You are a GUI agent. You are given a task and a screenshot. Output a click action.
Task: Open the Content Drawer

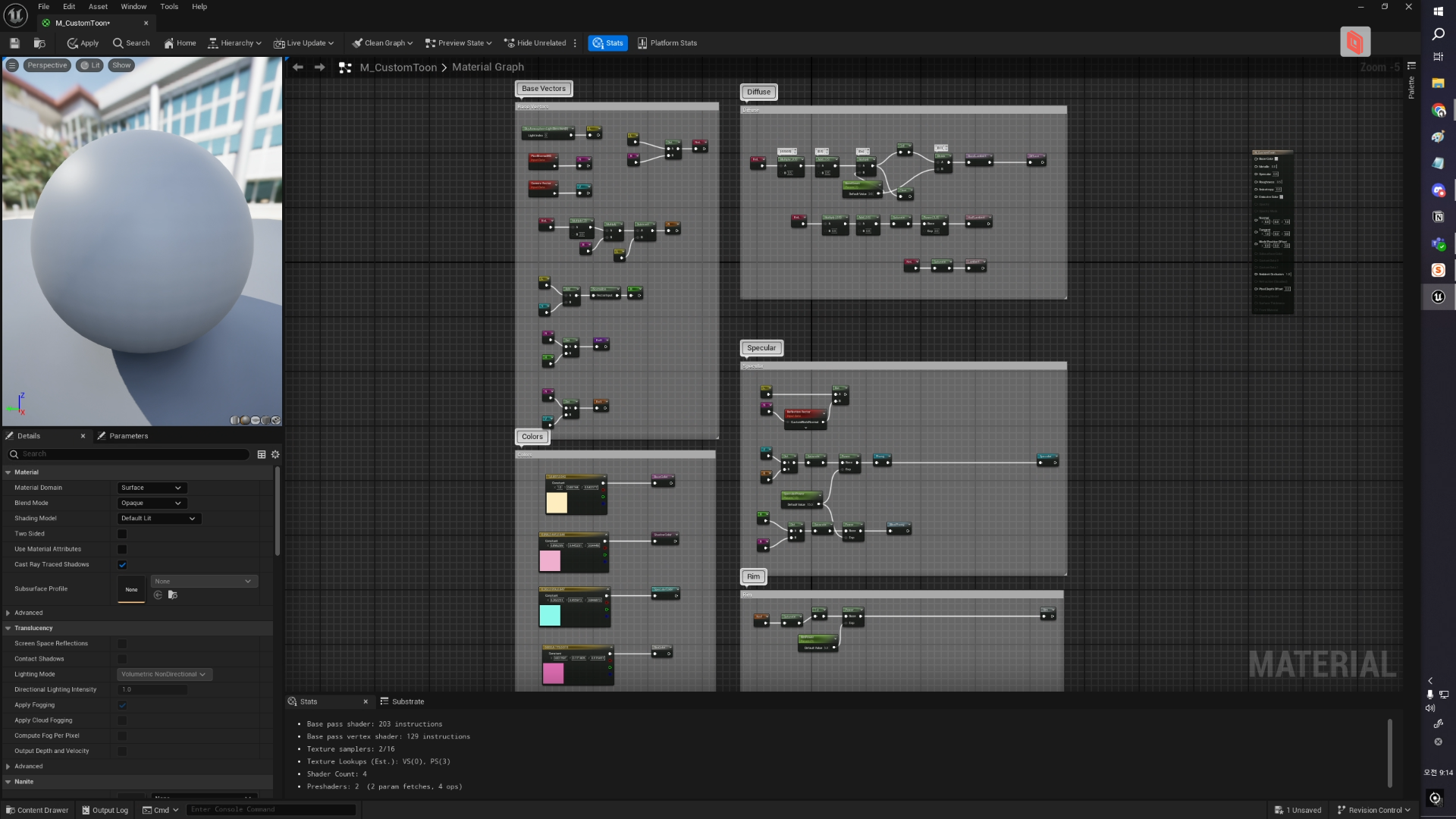point(36,810)
